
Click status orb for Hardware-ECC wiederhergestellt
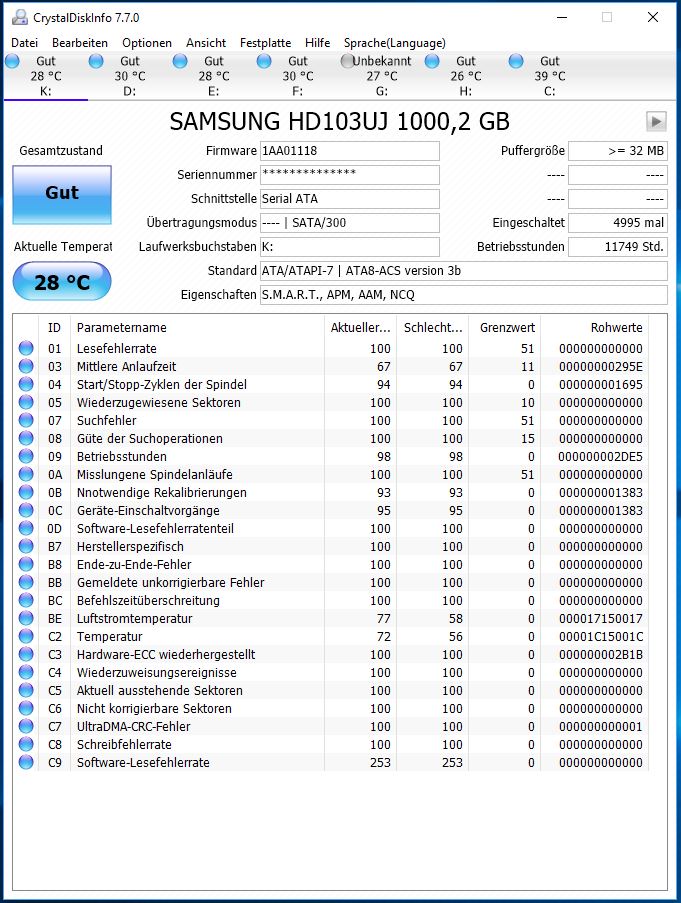click(x=26, y=654)
